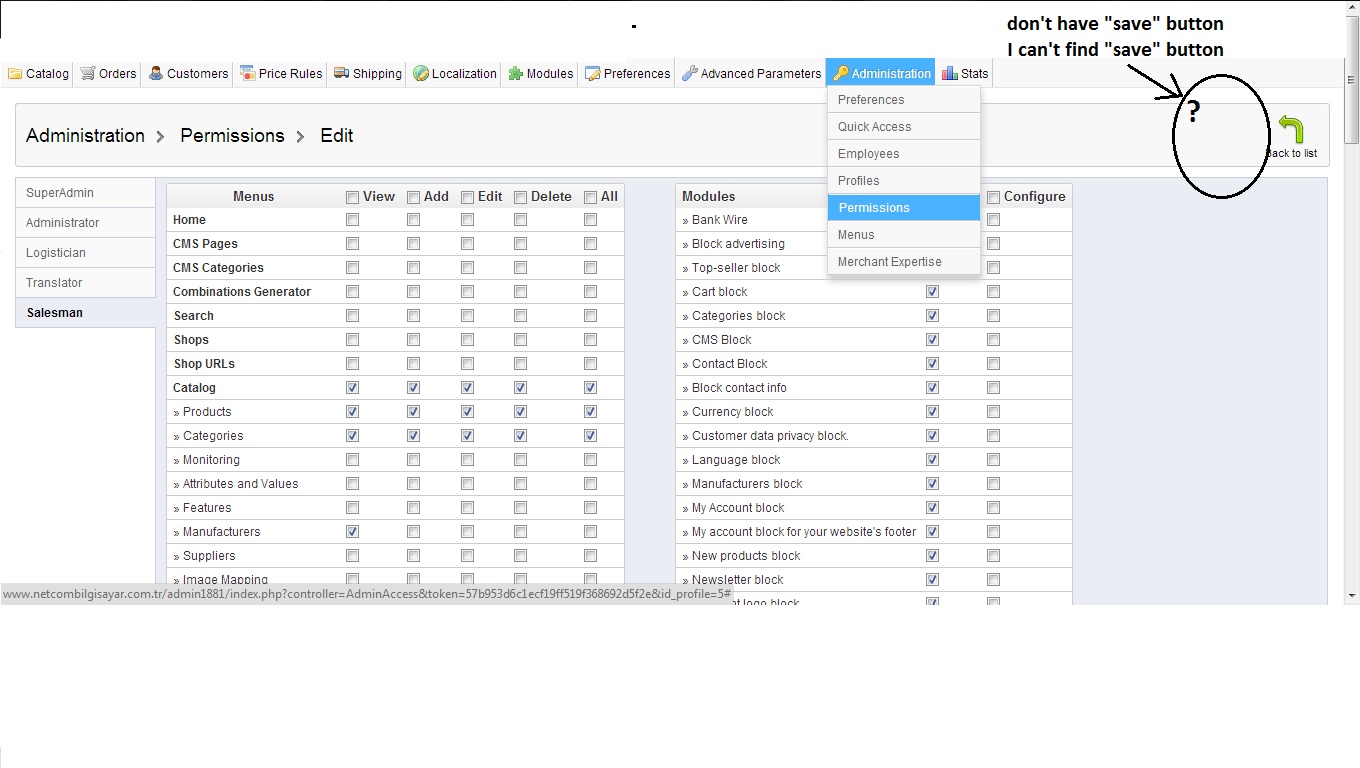Select the Administrator profile tab

click(x=85, y=223)
